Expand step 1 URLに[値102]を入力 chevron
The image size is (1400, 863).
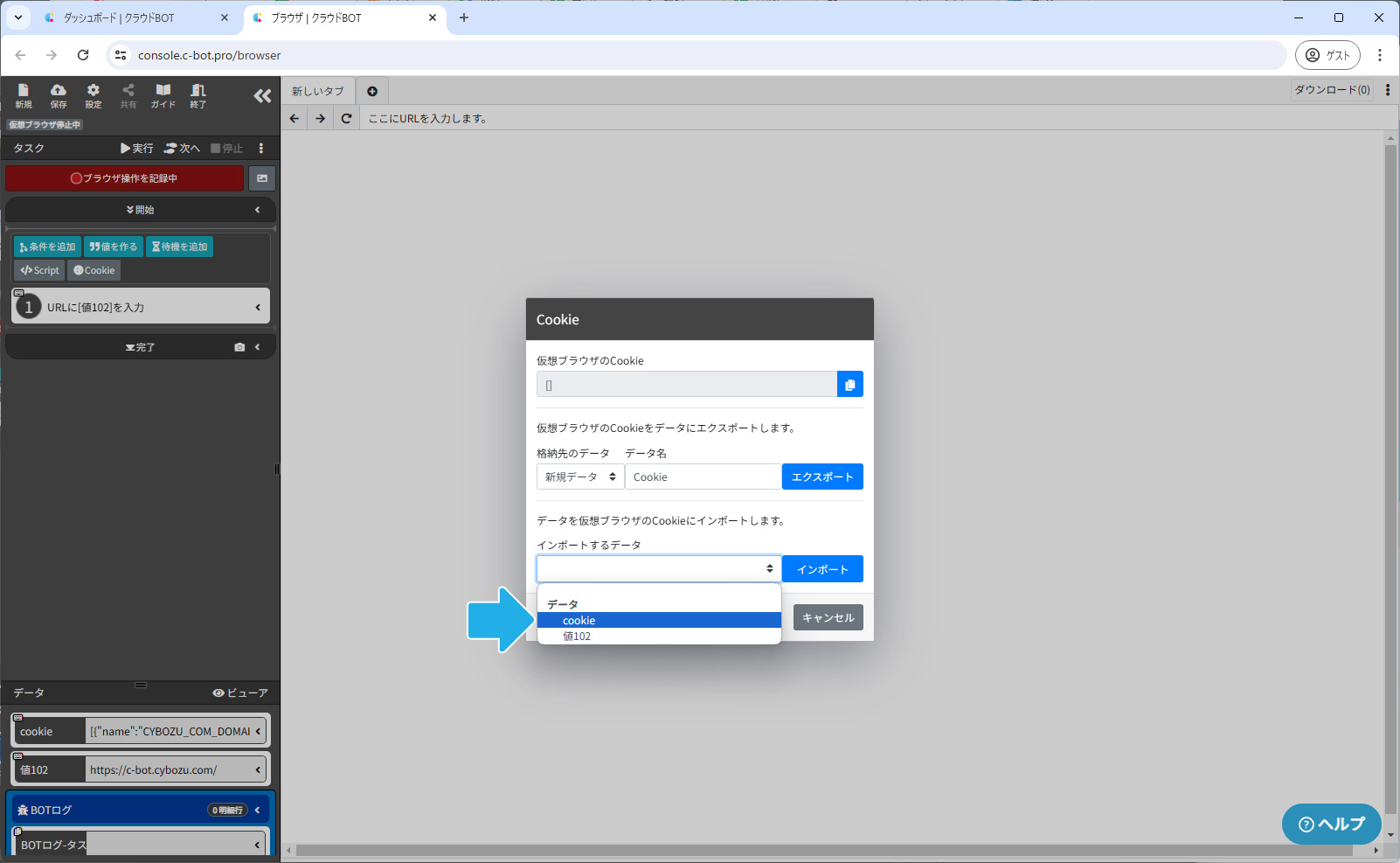pos(258,307)
